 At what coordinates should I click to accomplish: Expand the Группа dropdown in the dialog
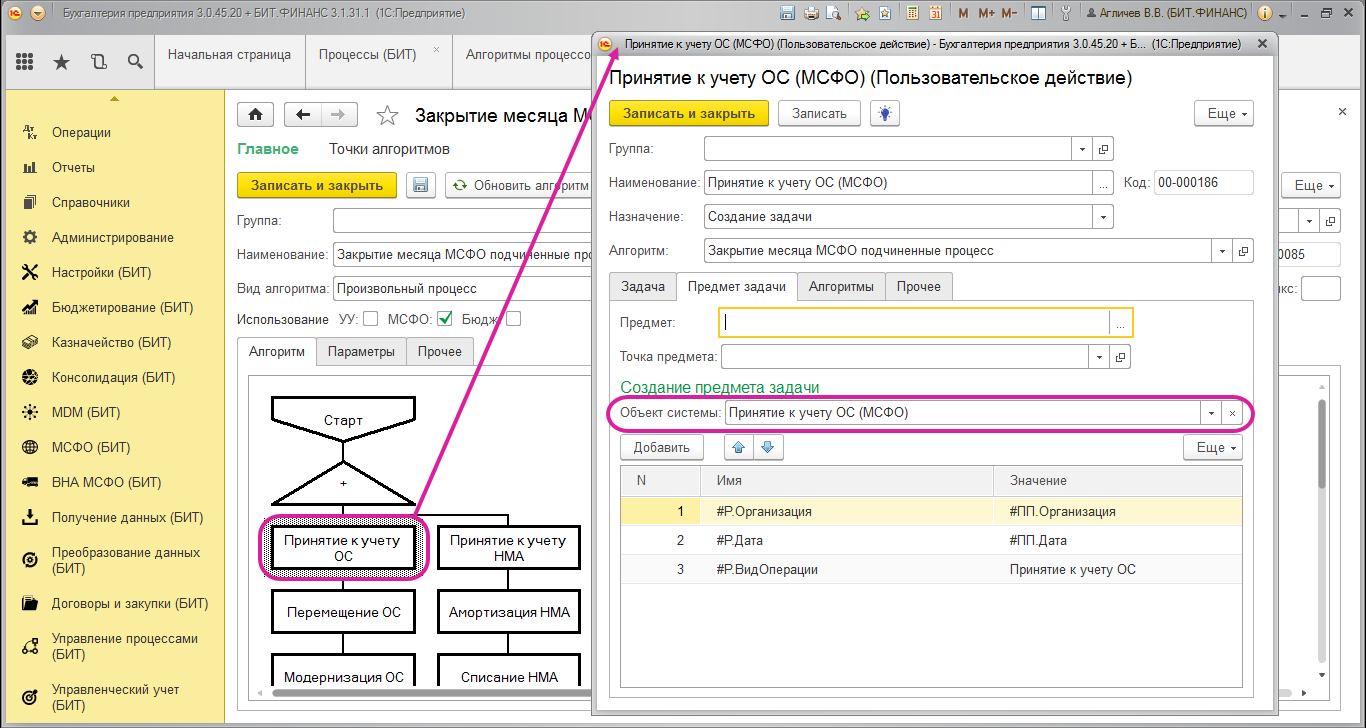(x=1083, y=149)
